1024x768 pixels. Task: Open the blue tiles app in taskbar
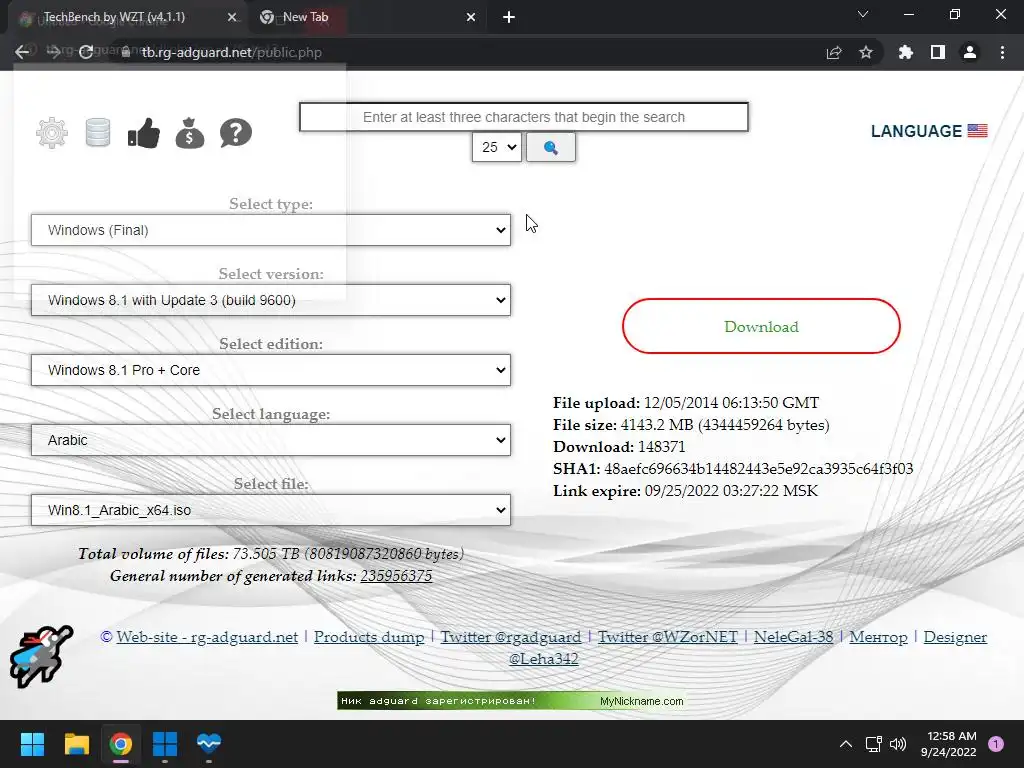[165, 744]
